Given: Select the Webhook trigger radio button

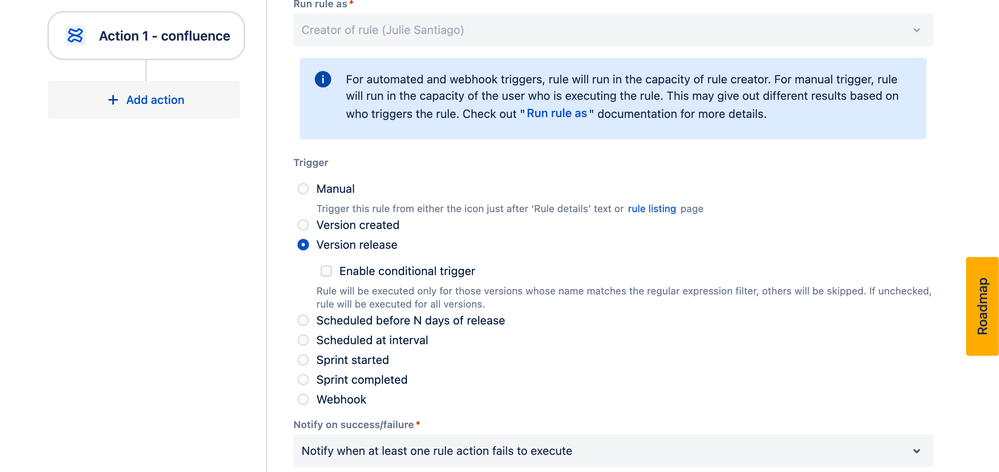Looking at the screenshot, I should tap(303, 399).
